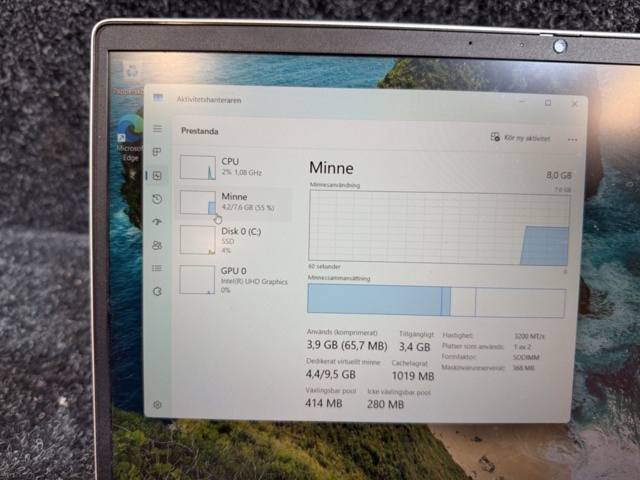Click the '4,4/9,5 GB' committed value

[x=331, y=374]
